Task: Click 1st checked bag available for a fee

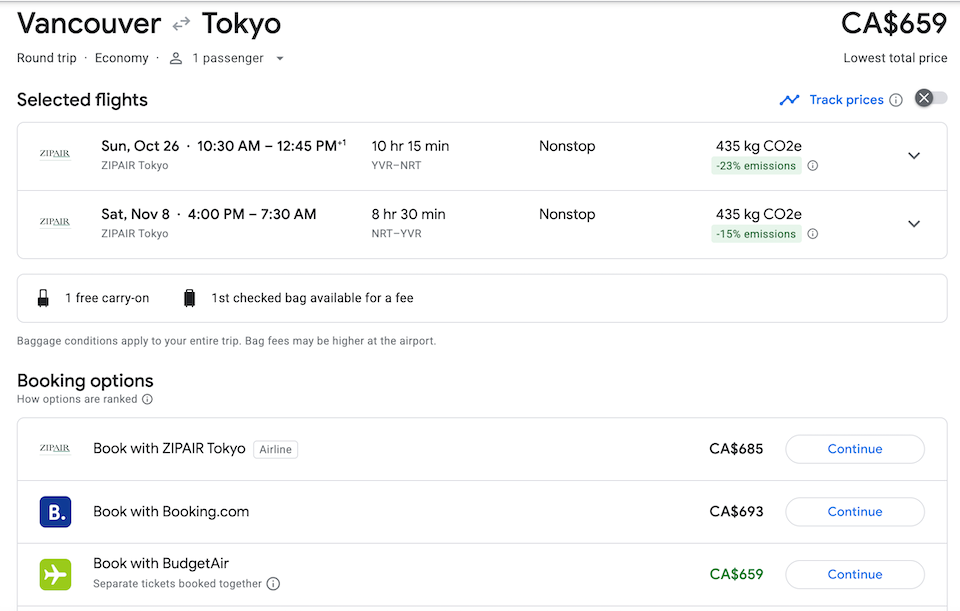Action: [x=312, y=298]
